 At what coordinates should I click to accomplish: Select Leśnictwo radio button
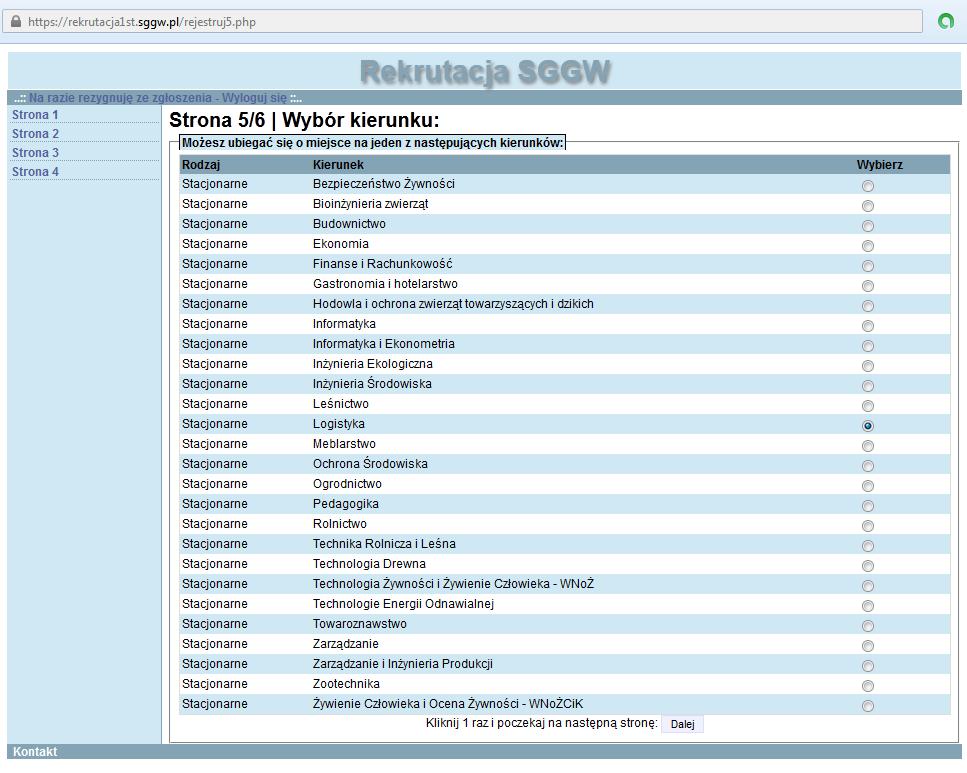[x=868, y=405]
